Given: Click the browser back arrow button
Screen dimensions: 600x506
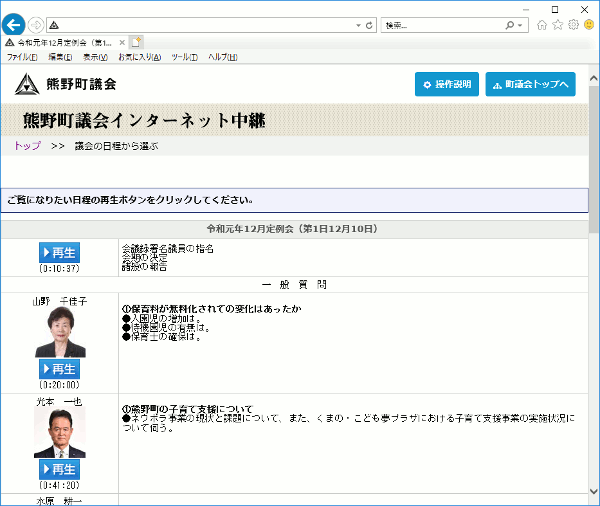Looking at the screenshot, I should [13, 25].
